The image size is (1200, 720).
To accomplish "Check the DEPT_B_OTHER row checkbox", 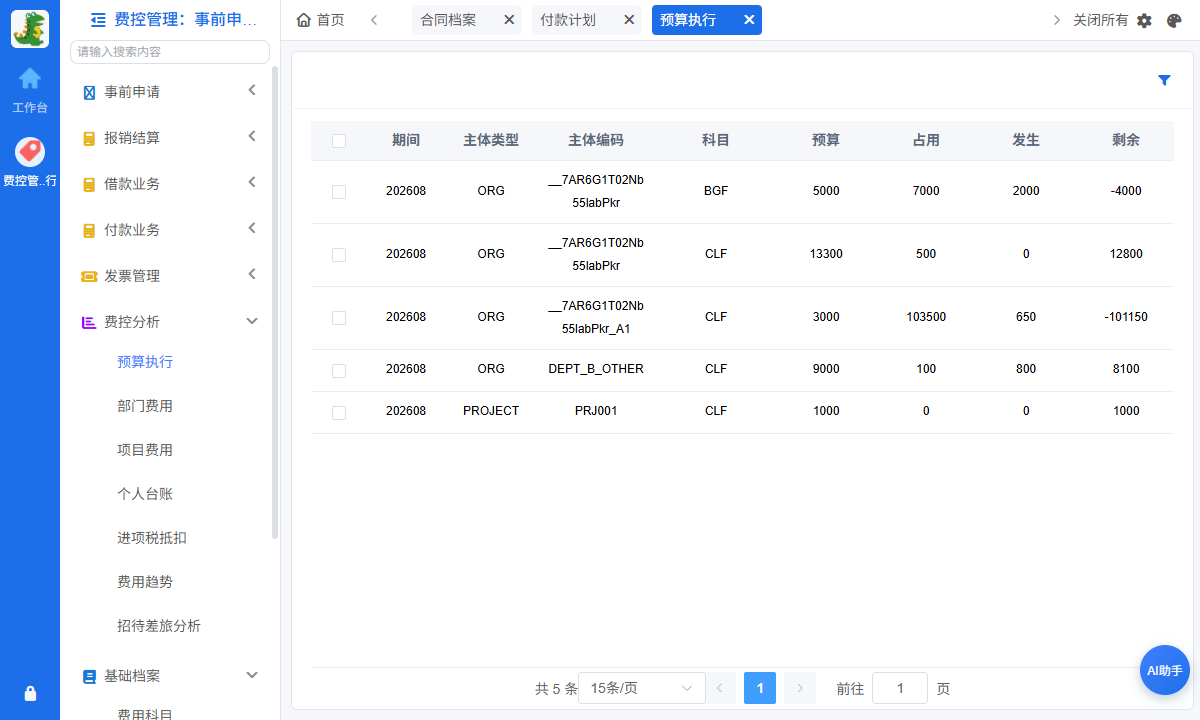I will (339, 370).
